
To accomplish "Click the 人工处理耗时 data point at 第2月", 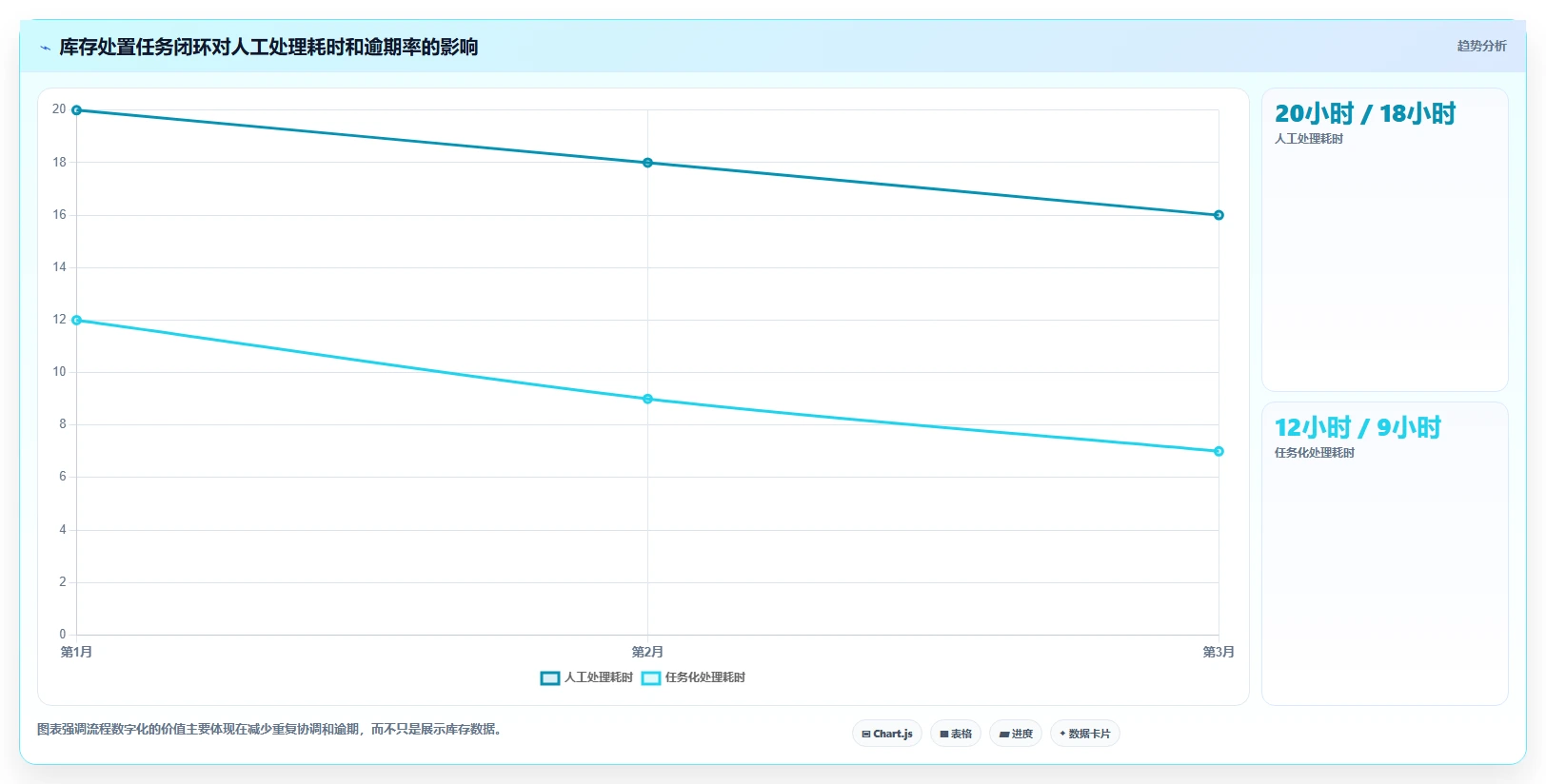I will (x=647, y=163).
